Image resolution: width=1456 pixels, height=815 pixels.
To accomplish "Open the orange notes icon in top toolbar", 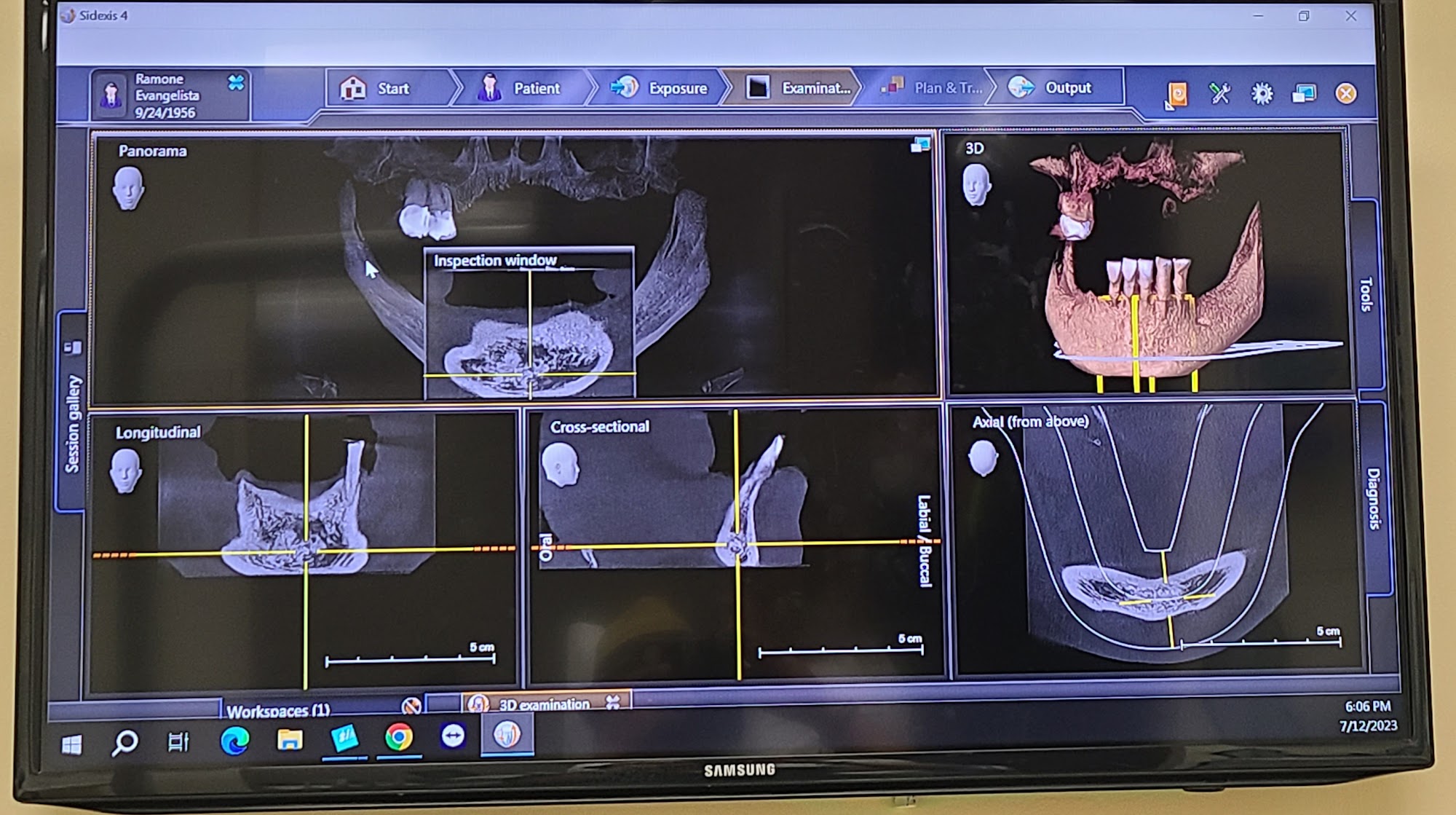I will [1176, 95].
